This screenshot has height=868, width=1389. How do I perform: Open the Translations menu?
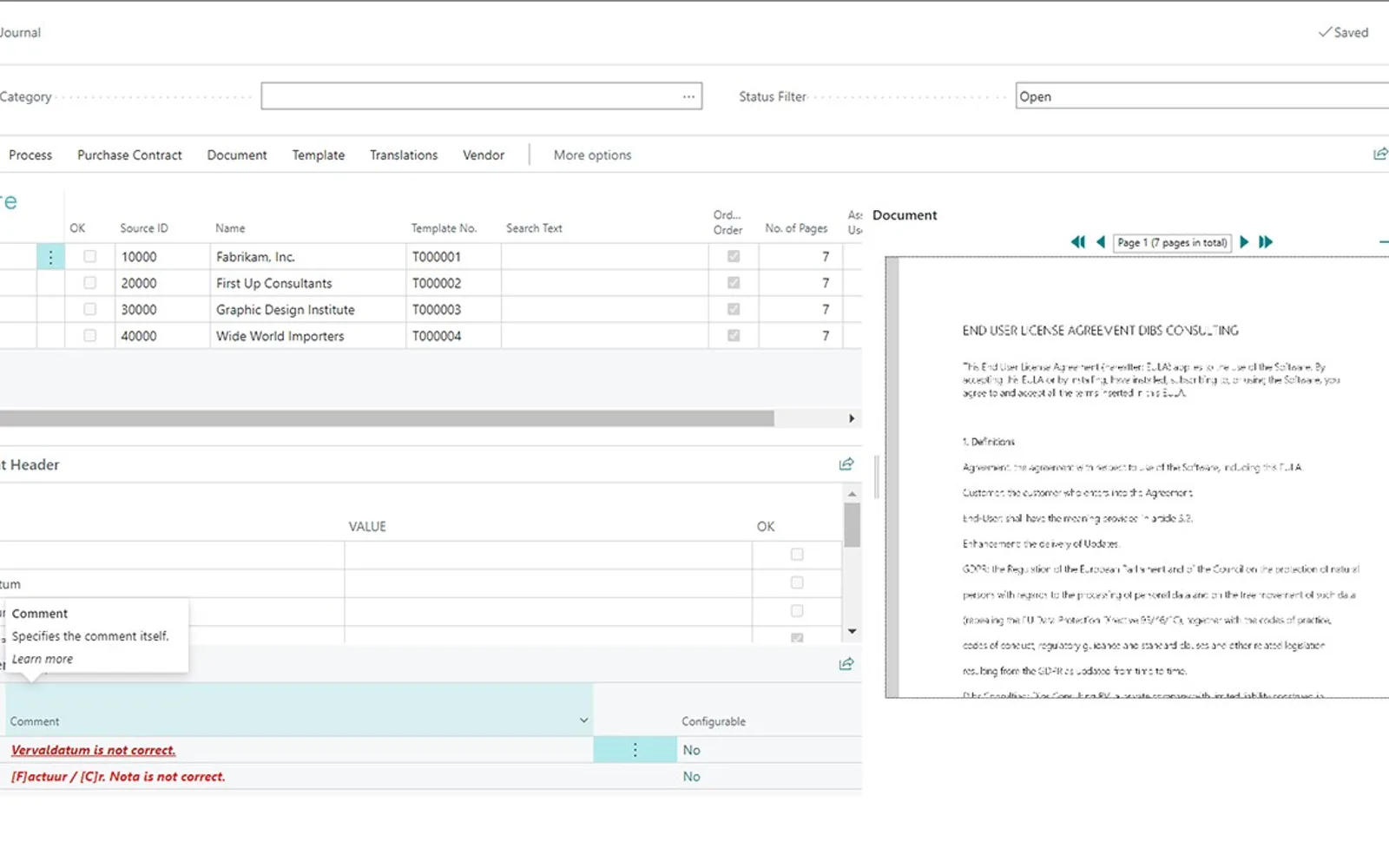pyautogui.click(x=404, y=155)
